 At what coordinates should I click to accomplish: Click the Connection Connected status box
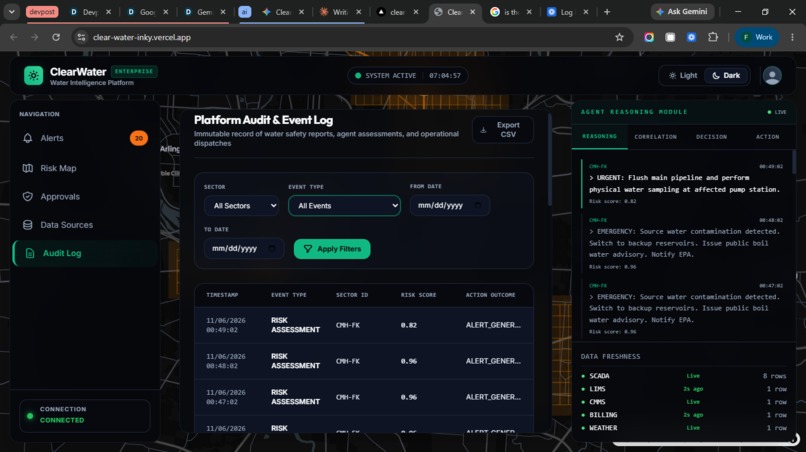coord(85,415)
